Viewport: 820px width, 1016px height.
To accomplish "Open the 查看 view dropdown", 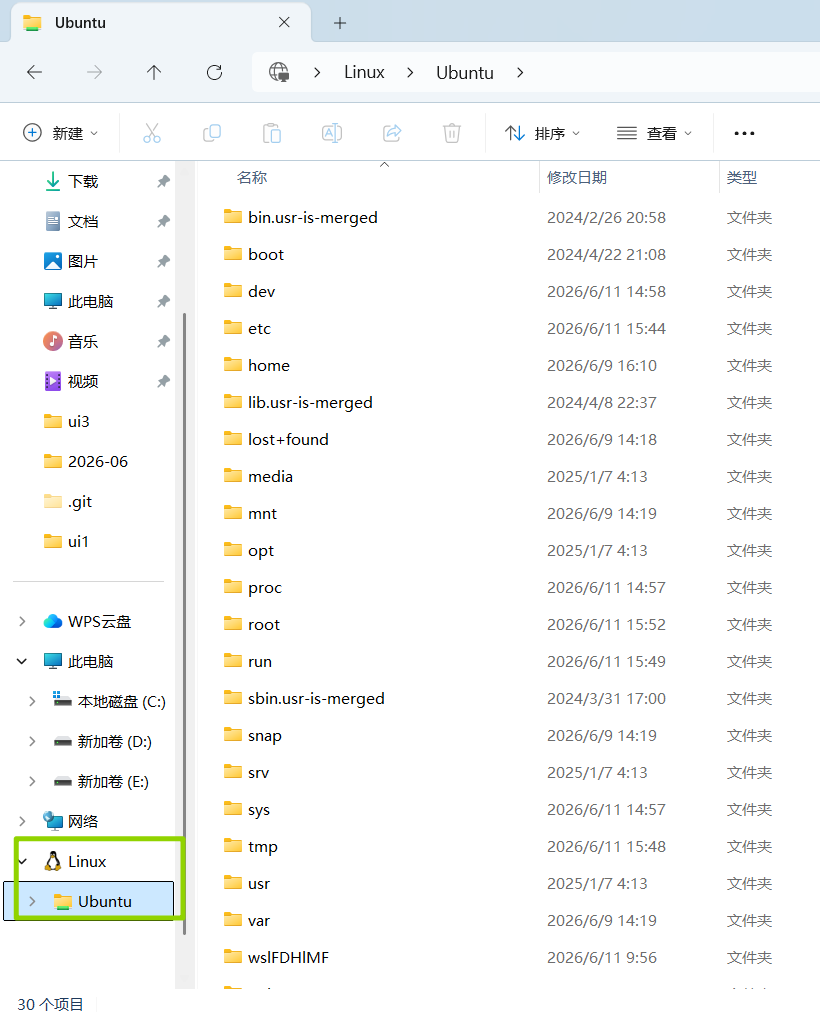I will click(654, 133).
